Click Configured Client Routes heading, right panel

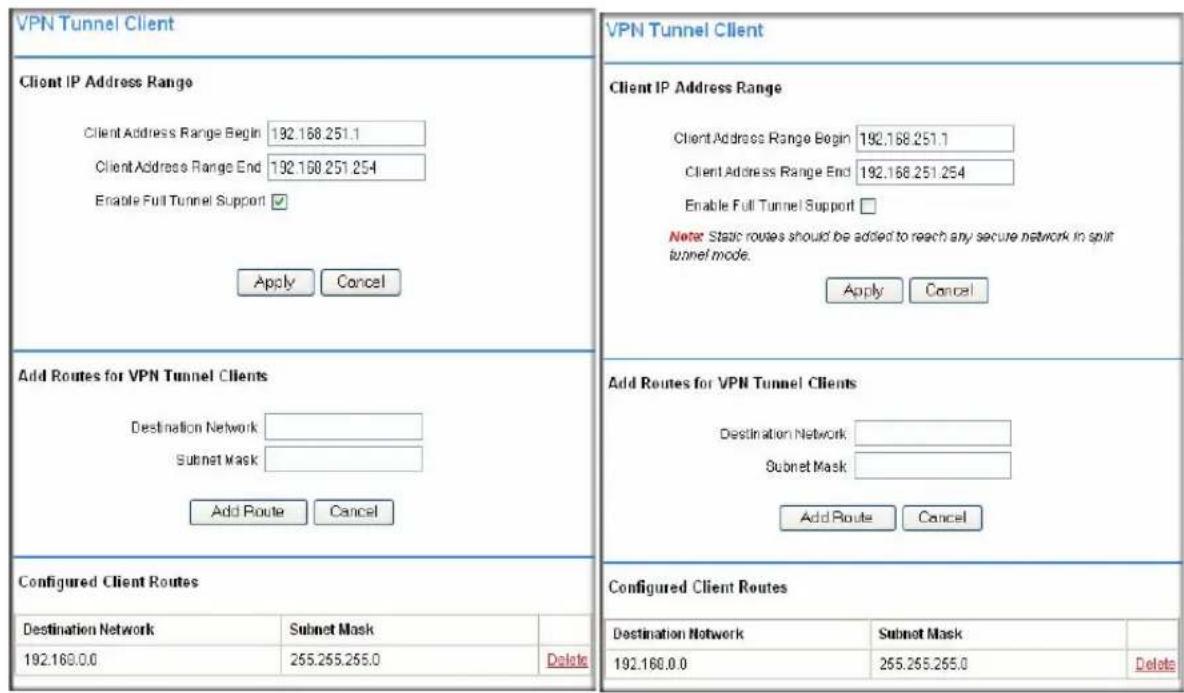pos(698,587)
